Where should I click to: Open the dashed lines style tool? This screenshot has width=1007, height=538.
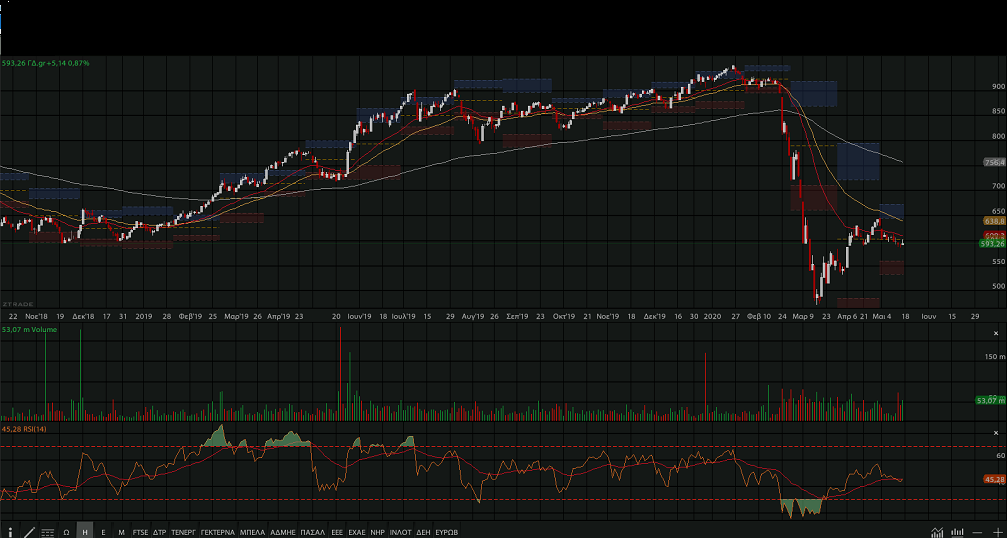click(x=48, y=532)
